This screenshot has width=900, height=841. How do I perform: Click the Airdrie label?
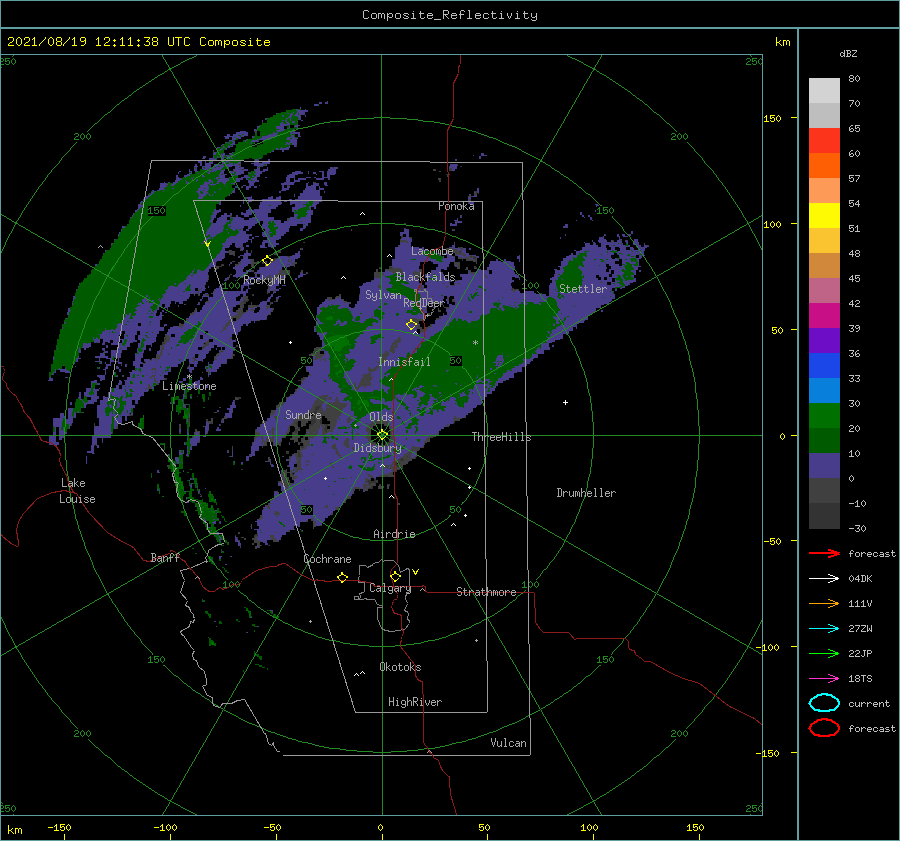click(x=394, y=534)
